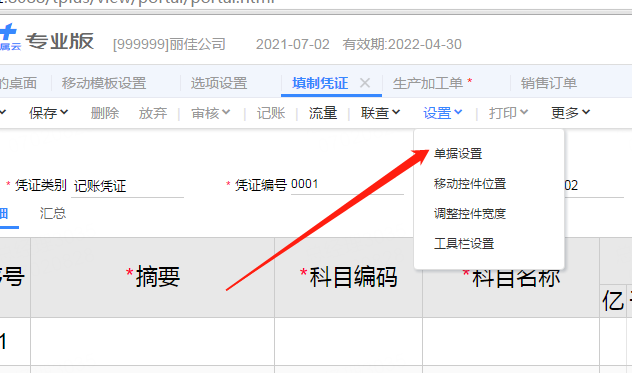Click the 放弃 toolbar button
The width and height of the screenshot is (632, 373).
[x=153, y=113]
